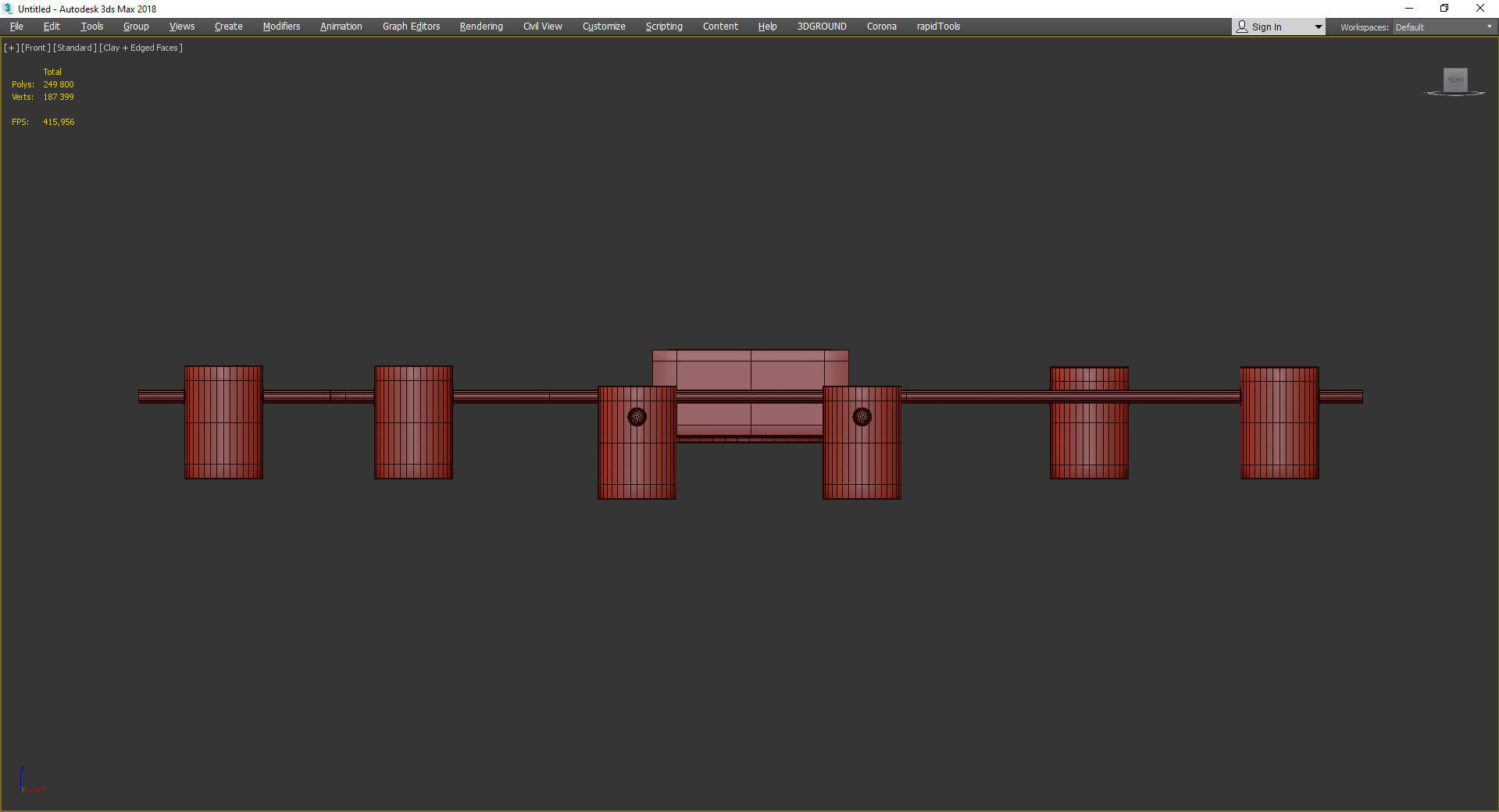Click the Polys count 249 800
1499x812 pixels.
pyautogui.click(x=59, y=84)
